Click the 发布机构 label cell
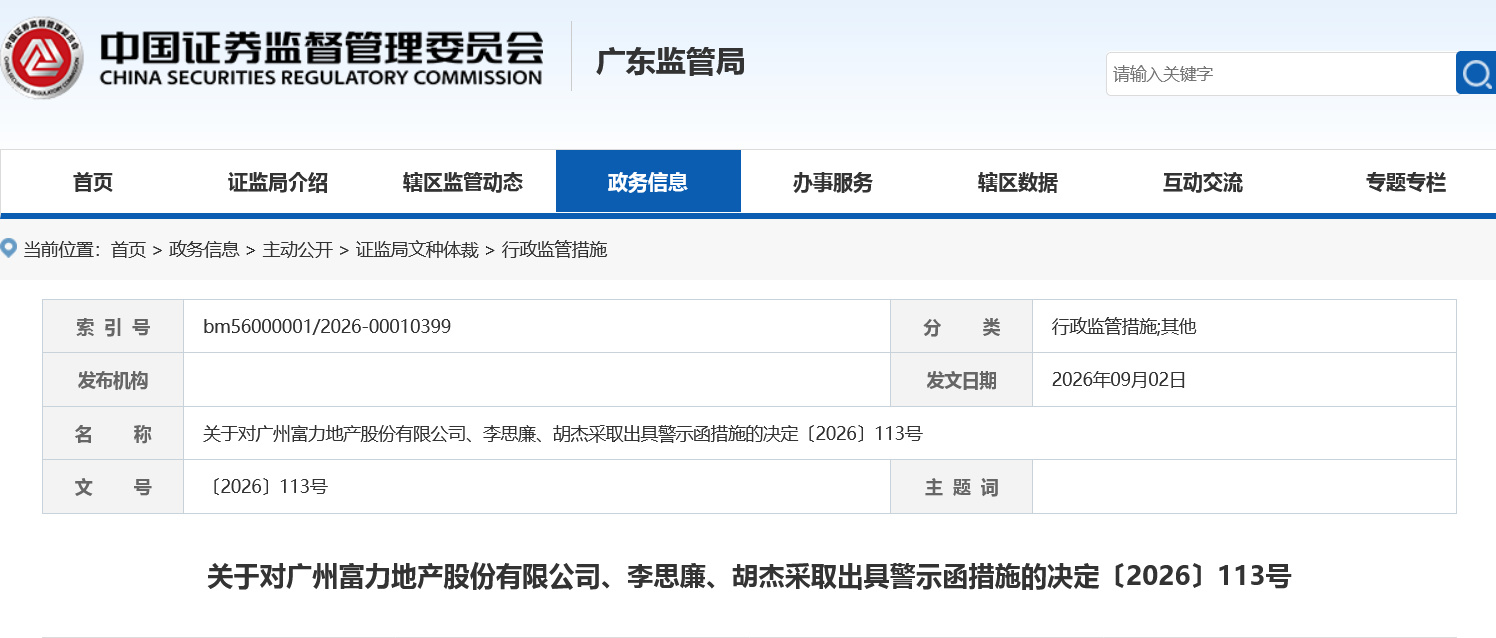Image resolution: width=1496 pixels, height=638 pixels. tap(113, 380)
